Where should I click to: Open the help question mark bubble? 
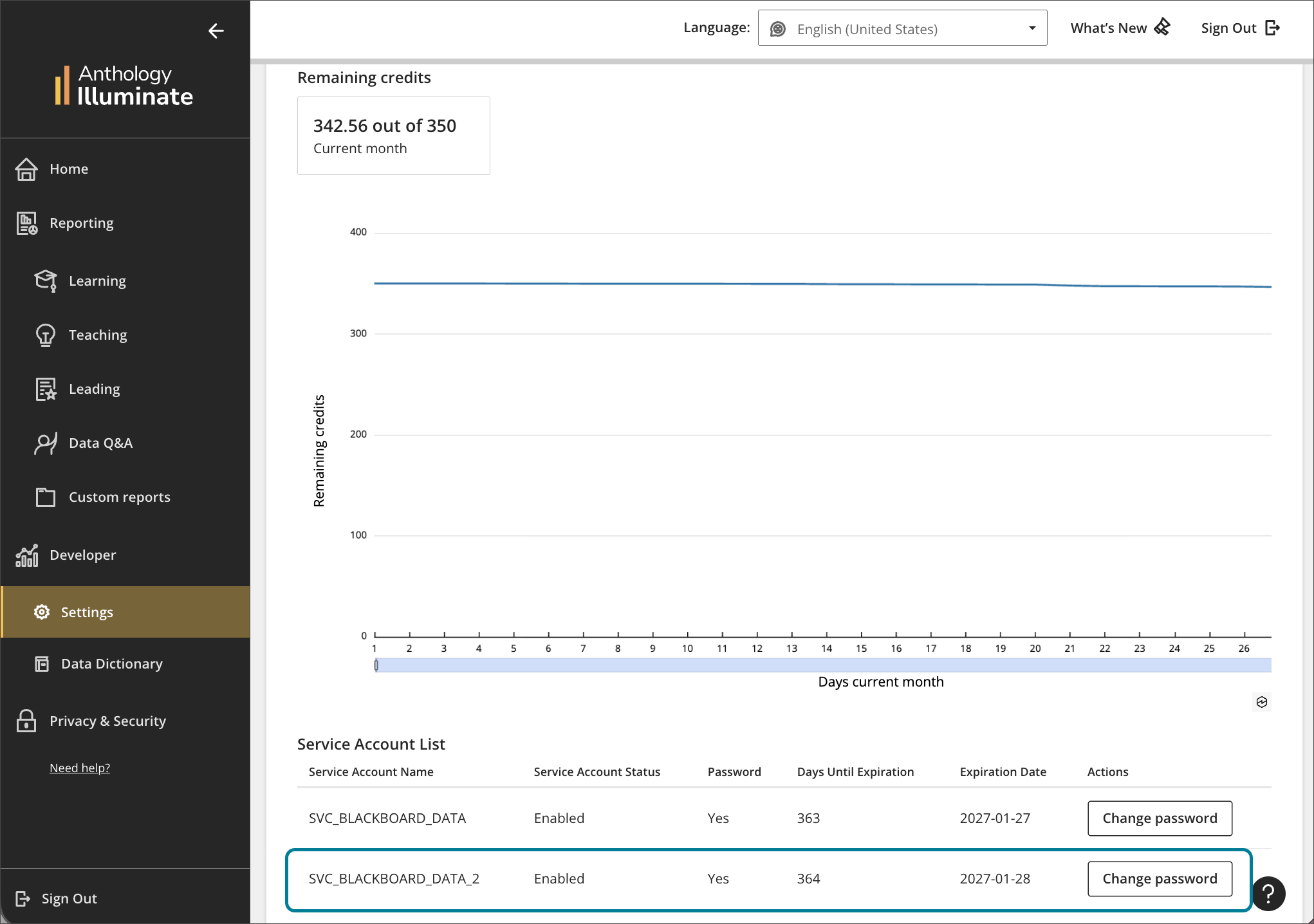click(1268, 894)
